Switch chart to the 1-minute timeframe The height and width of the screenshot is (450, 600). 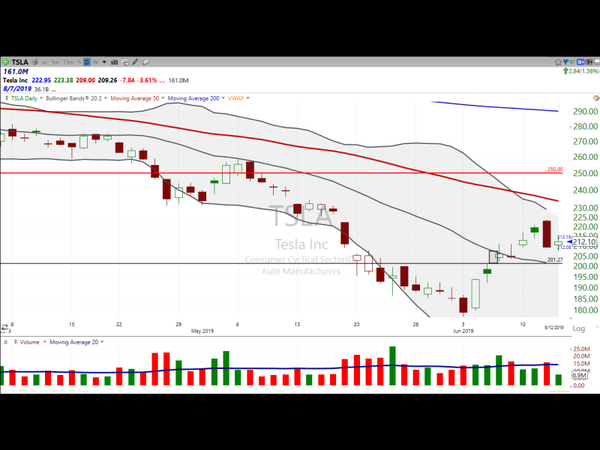point(44,62)
